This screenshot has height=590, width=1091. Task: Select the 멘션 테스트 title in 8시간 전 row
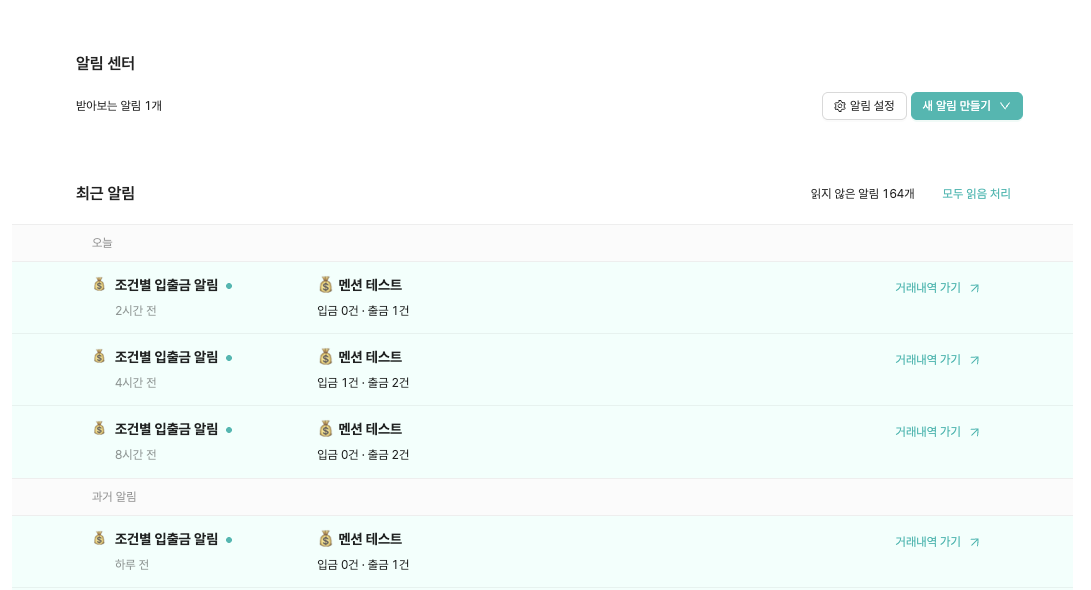point(370,429)
